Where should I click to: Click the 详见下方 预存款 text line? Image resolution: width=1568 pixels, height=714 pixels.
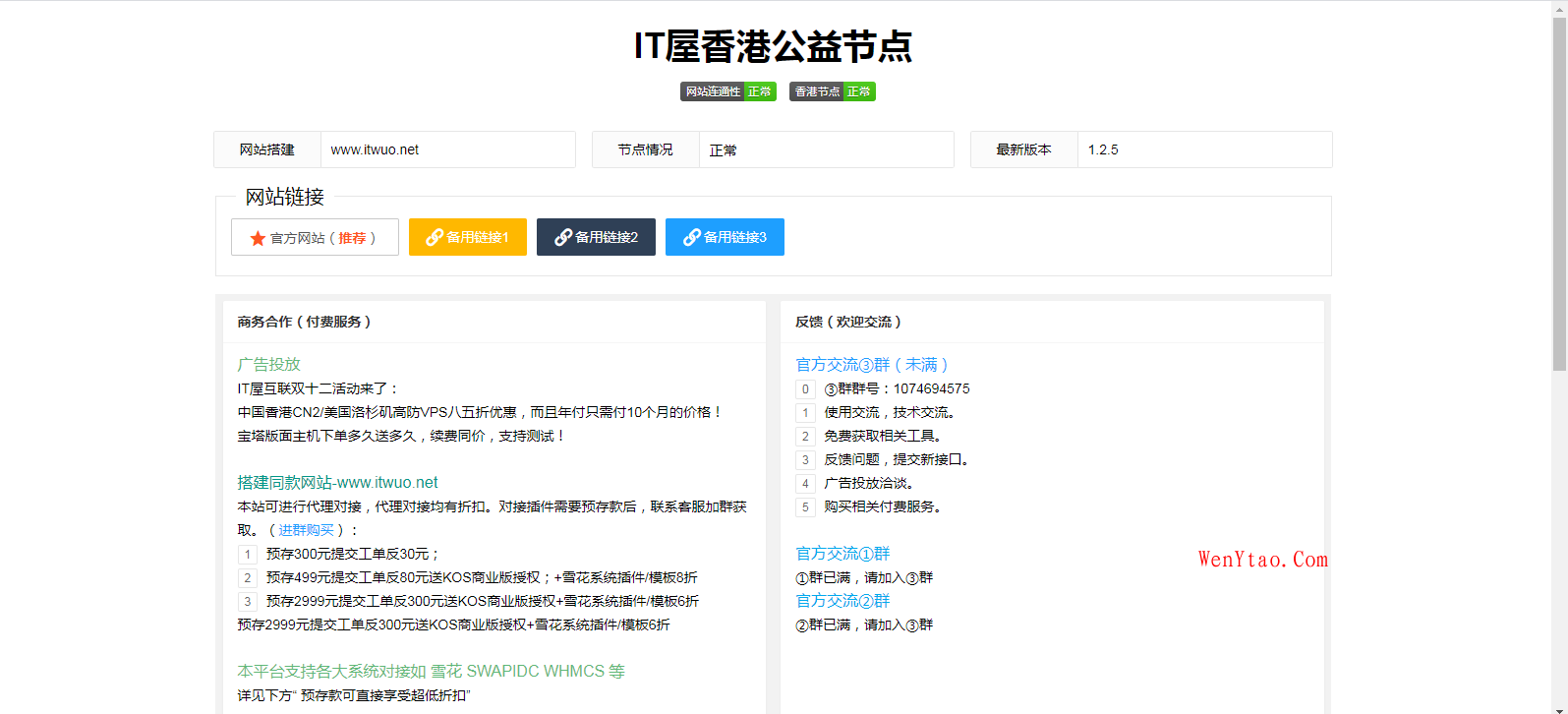coord(354,695)
